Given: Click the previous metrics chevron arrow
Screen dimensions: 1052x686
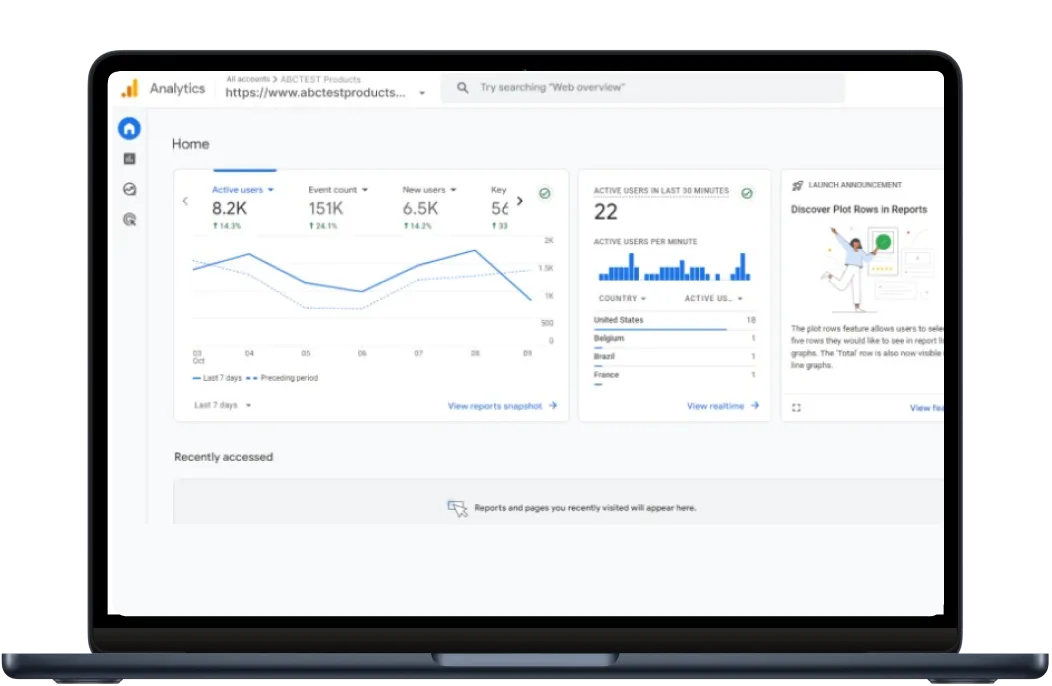Looking at the screenshot, I should 185,201.
